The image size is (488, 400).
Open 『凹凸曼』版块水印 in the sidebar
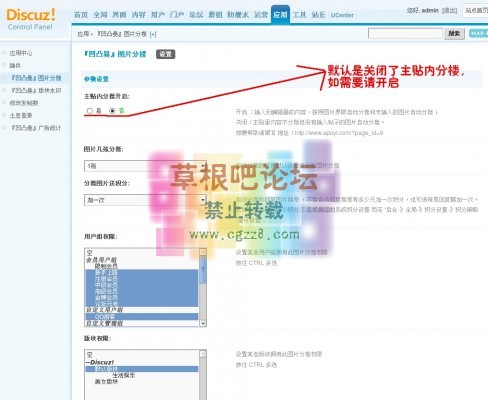pos(36,90)
